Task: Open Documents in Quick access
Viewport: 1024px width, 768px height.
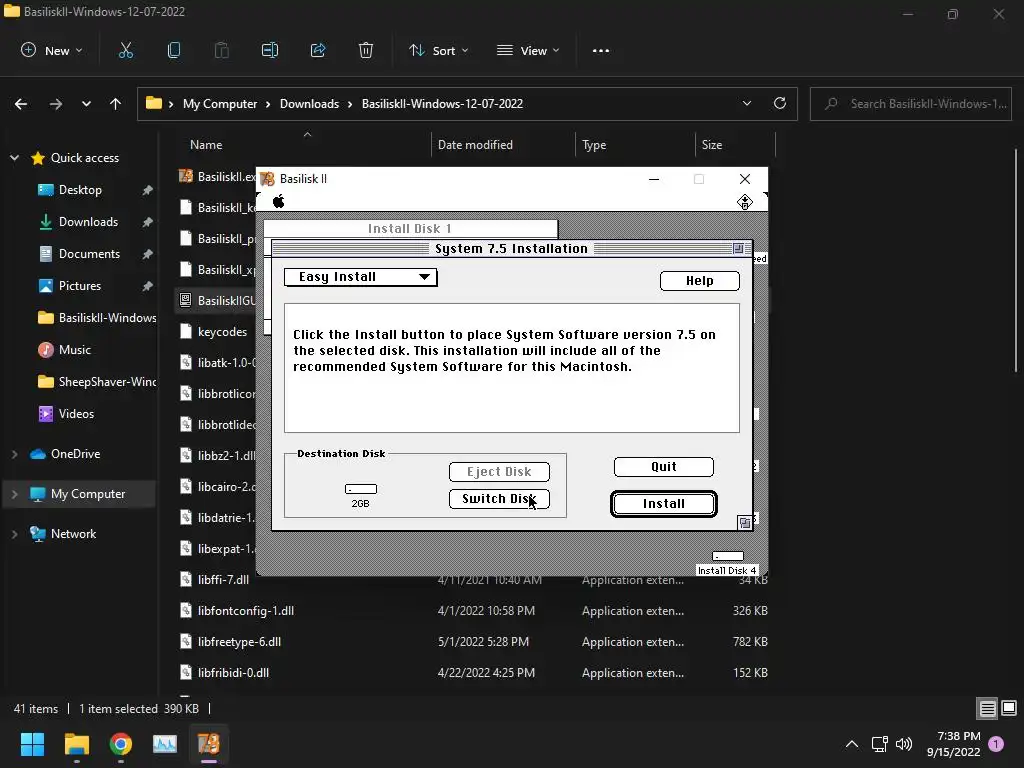Action: coord(89,254)
